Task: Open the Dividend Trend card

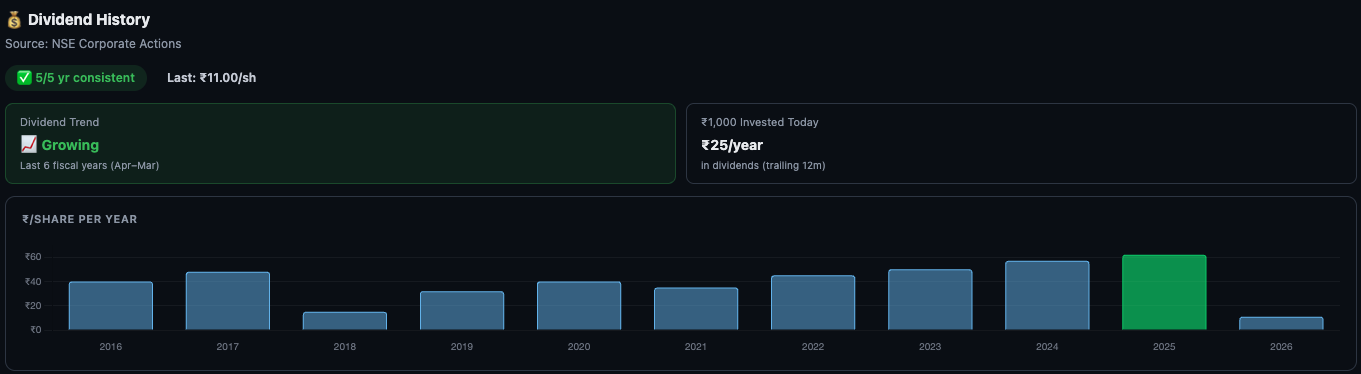Action: [341, 143]
